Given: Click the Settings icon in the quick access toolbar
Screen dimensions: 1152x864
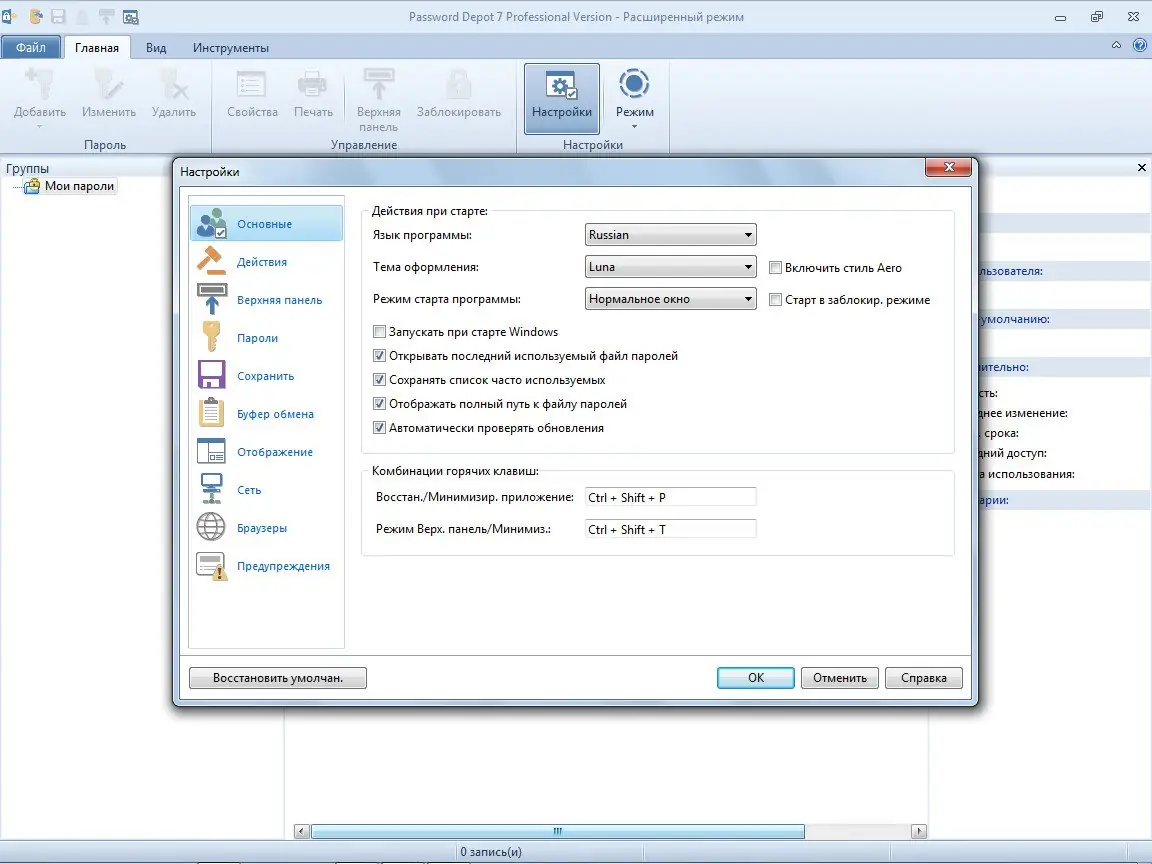Looking at the screenshot, I should (130, 16).
